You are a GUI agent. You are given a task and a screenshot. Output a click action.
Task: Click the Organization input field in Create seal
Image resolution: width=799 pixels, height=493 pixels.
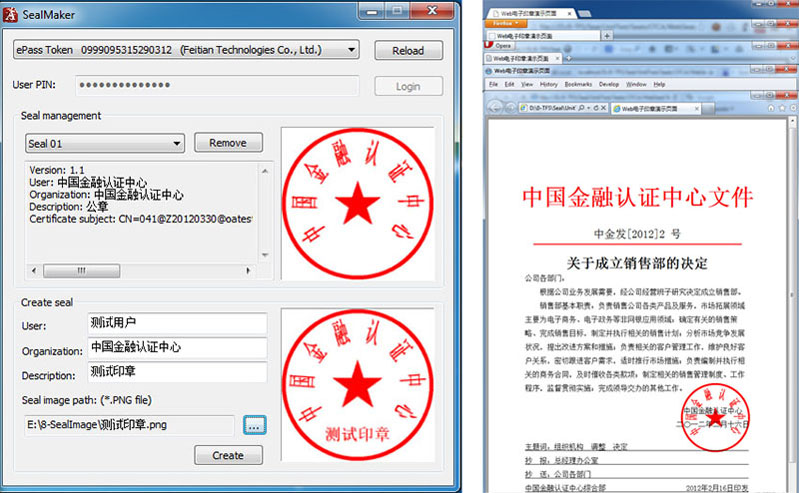(177, 347)
